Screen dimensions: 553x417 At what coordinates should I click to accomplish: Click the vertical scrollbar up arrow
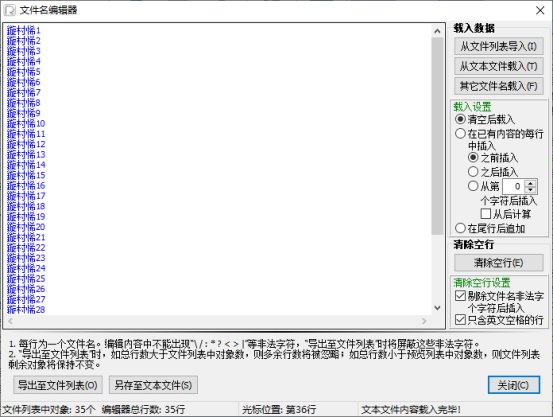437,31
